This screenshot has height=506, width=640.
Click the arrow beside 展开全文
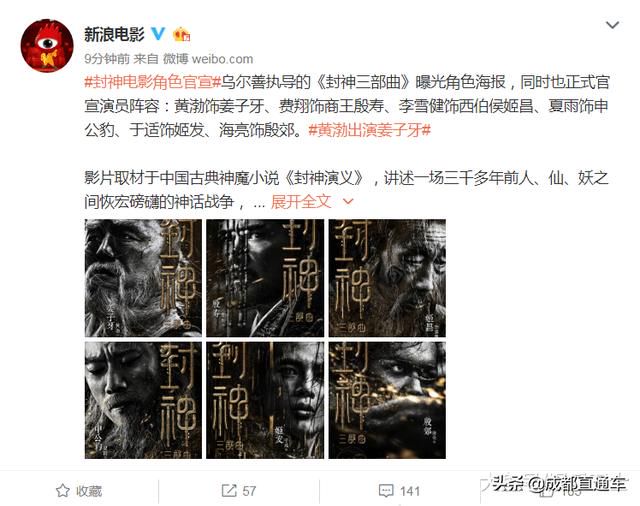pos(348,201)
